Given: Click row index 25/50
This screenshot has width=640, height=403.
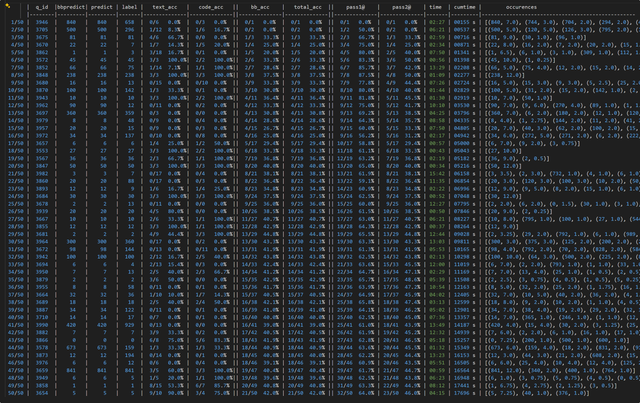Looking at the screenshot, I should coord(16,204).
